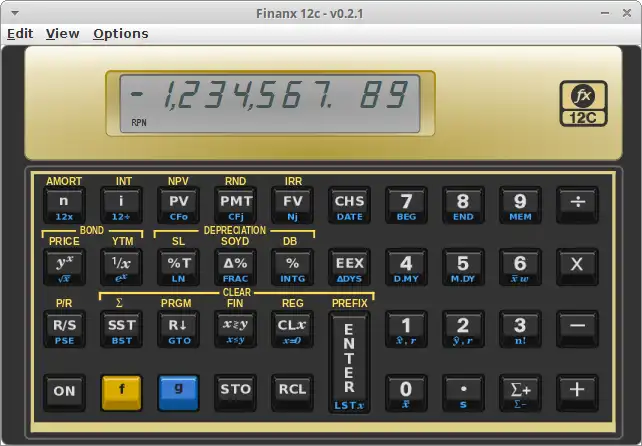Click the R↓ roll down key
This screenshot has width=642, height=446.
[x=179, y=329]
